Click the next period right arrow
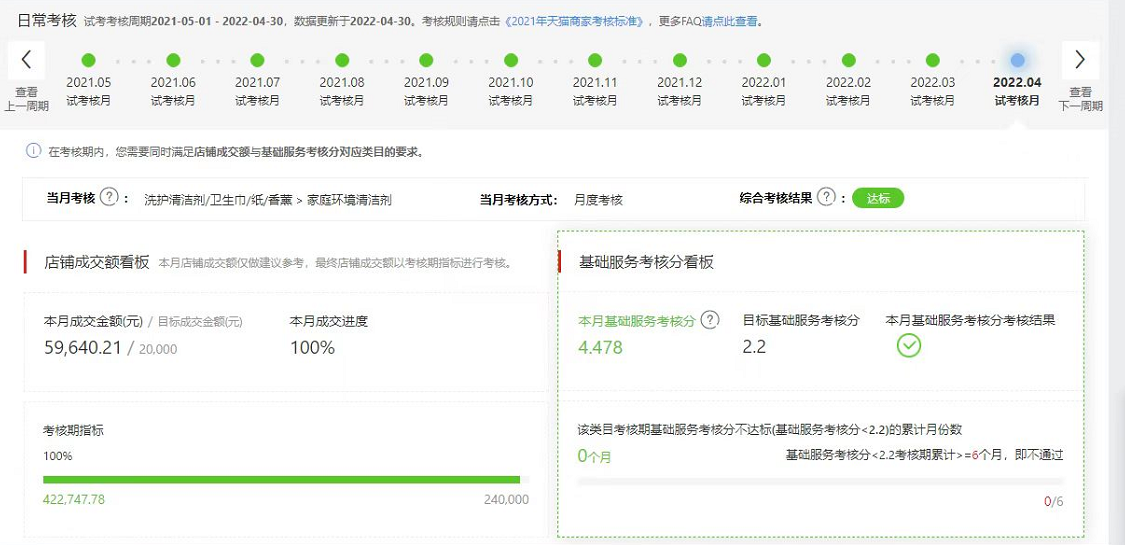This screenshot has width=1125, height=545. [x=1080, y=60]
